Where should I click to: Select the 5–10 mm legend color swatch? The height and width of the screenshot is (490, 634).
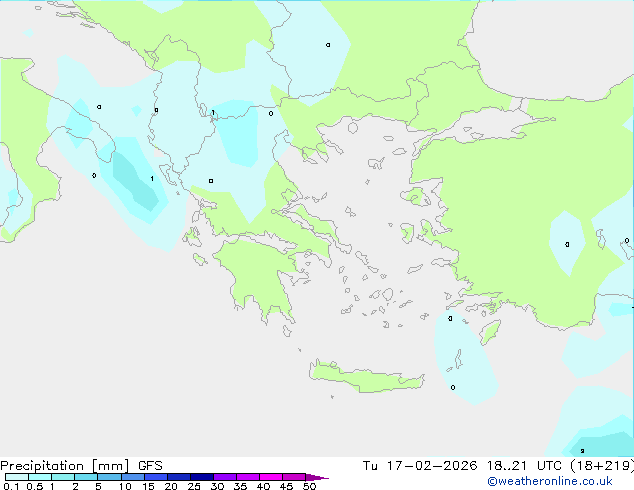click(109, 477)
